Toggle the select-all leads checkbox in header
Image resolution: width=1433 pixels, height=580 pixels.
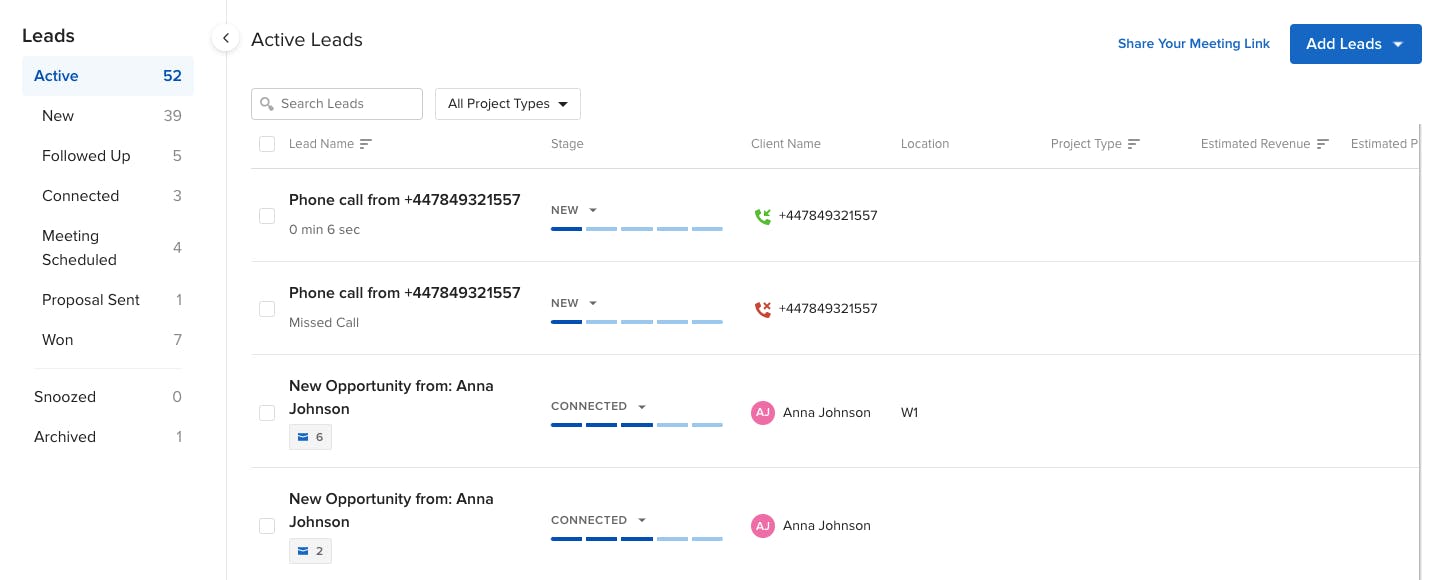point(267,144)
